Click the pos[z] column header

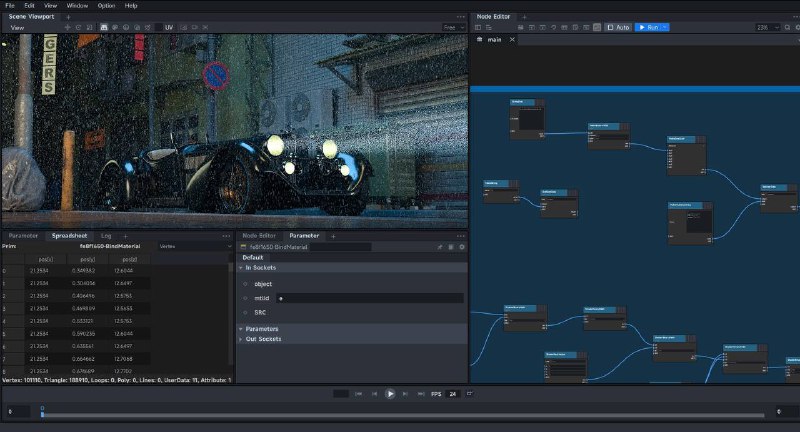pos(130,259)
